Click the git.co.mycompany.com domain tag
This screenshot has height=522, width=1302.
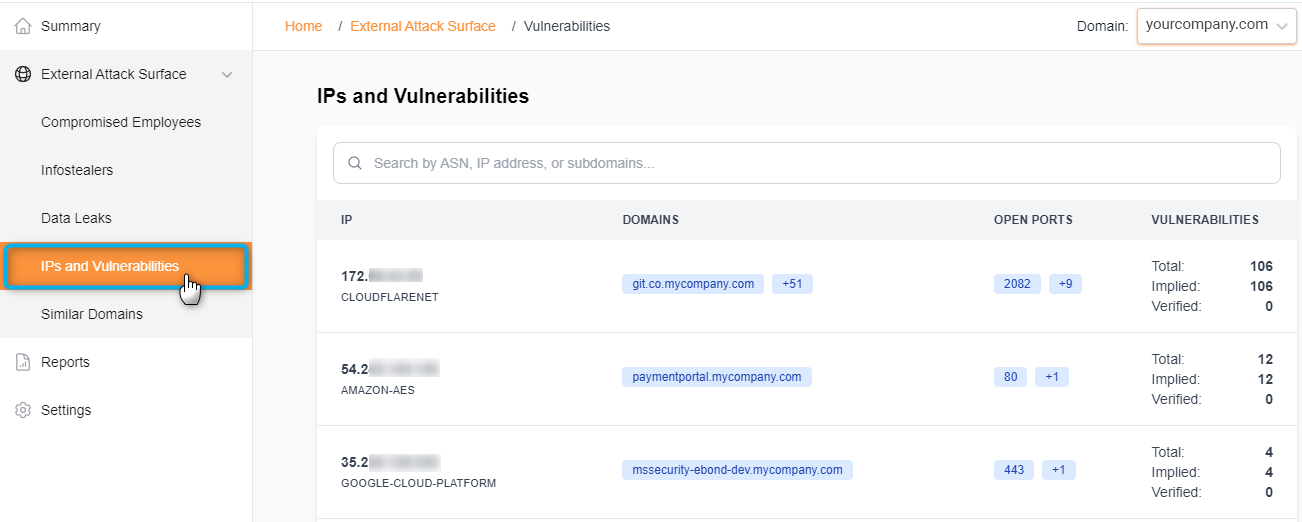pos(693,284)
